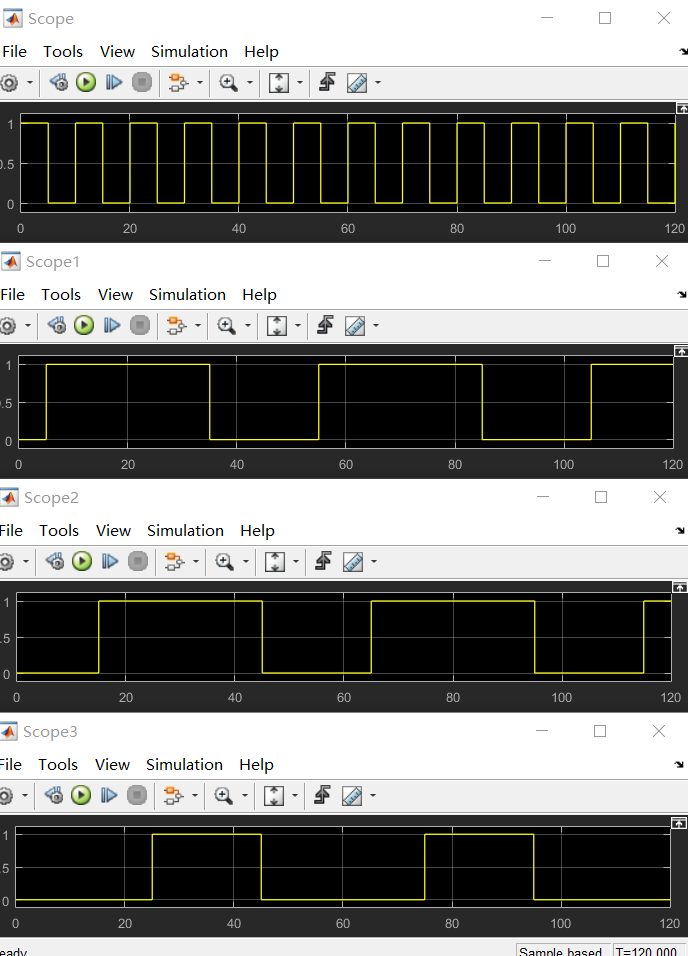Select Zoom tool in Scope1 window
688x956 pixels.
pos(226,325)
